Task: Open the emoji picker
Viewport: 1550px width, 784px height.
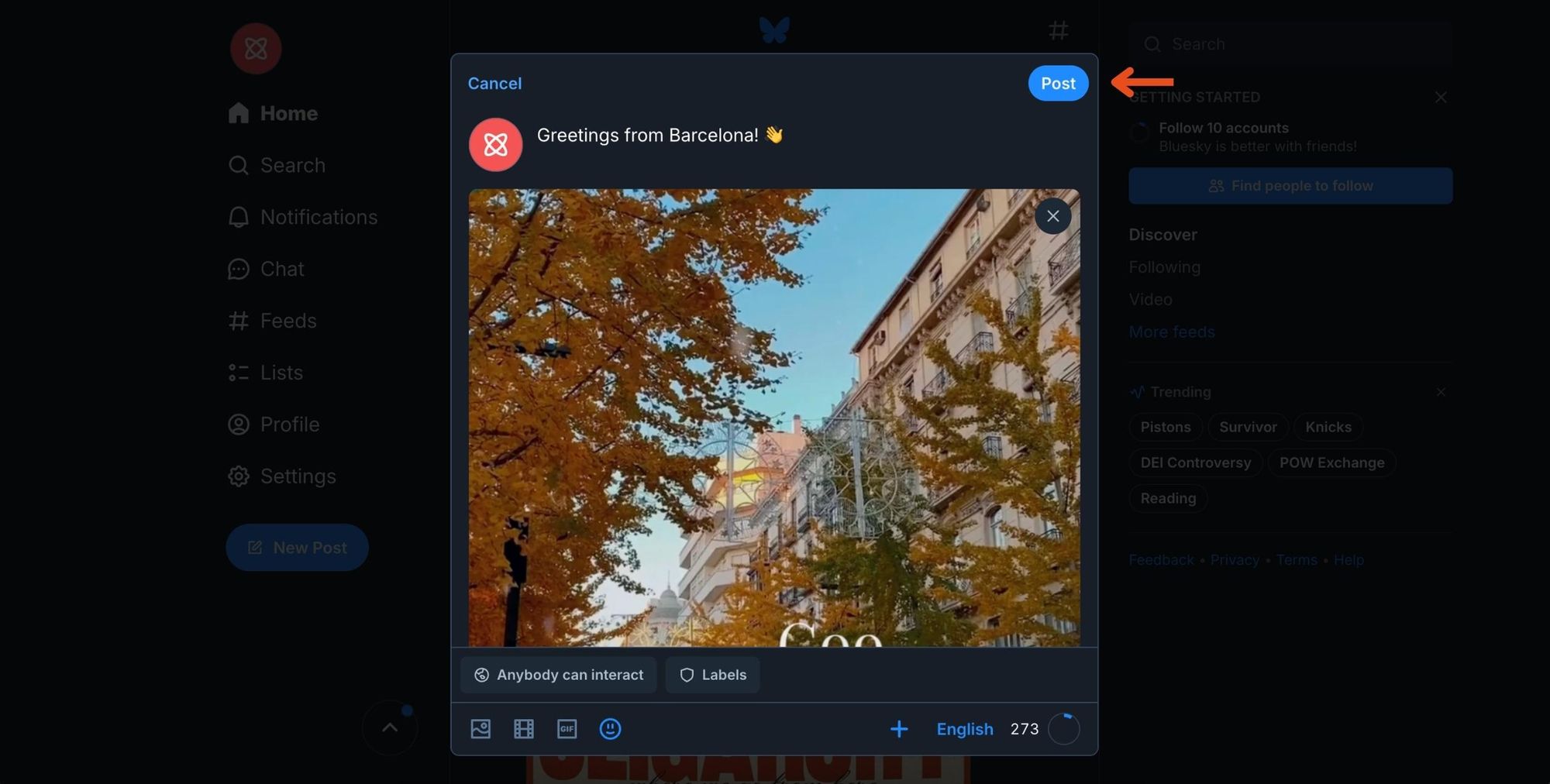Action: click(x=610, y=729)
